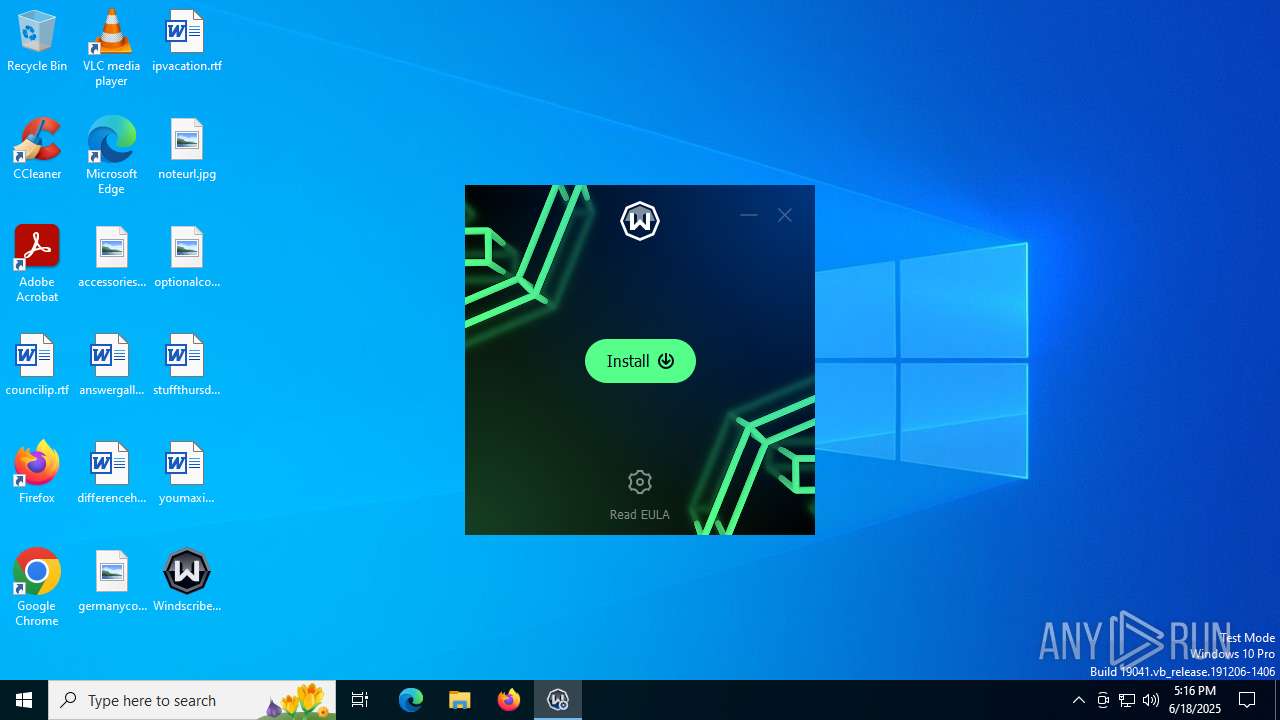
Task: Select optionalco image file on desktop
Action: click(x=186, y=258)
